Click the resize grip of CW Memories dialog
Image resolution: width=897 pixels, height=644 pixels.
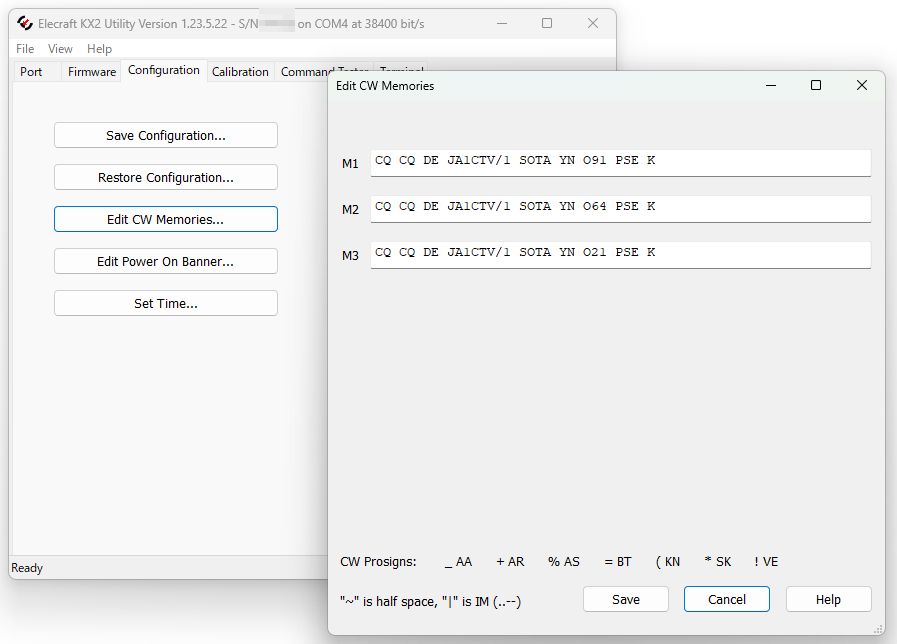tap(878, 629)
